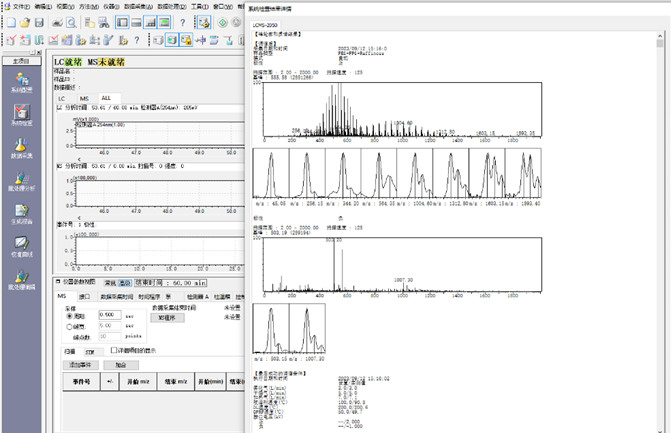Click the system check toolbar icon with checkmark
Viewport: 671px width, 433px height.
(11, 40)
